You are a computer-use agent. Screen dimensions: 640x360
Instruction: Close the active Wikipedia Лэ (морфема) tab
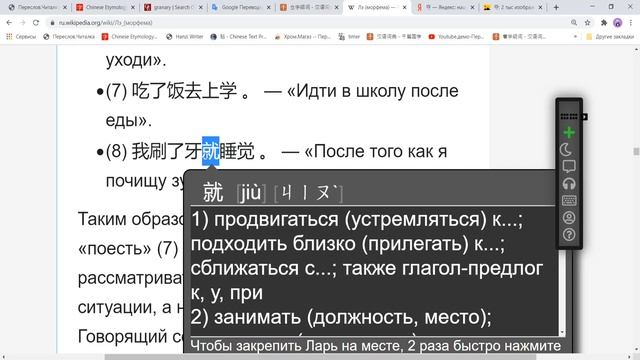(x=404, y=7)
